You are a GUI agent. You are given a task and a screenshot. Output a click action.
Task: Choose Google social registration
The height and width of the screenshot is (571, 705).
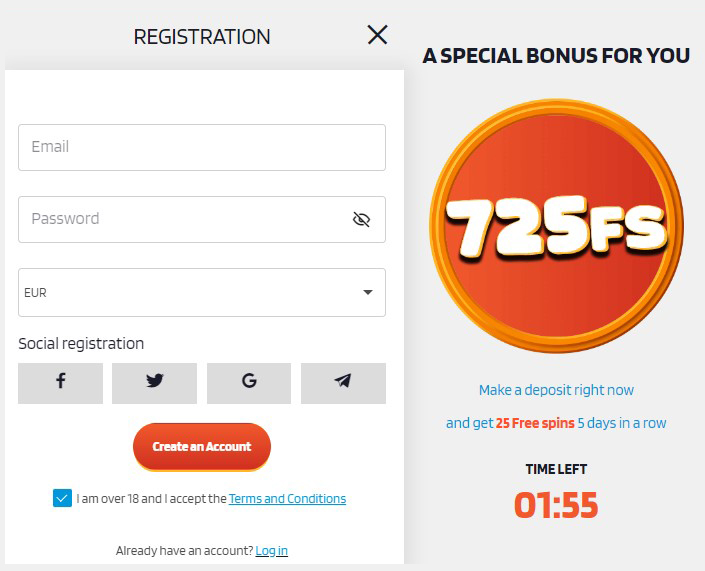[x=249, y=383]
